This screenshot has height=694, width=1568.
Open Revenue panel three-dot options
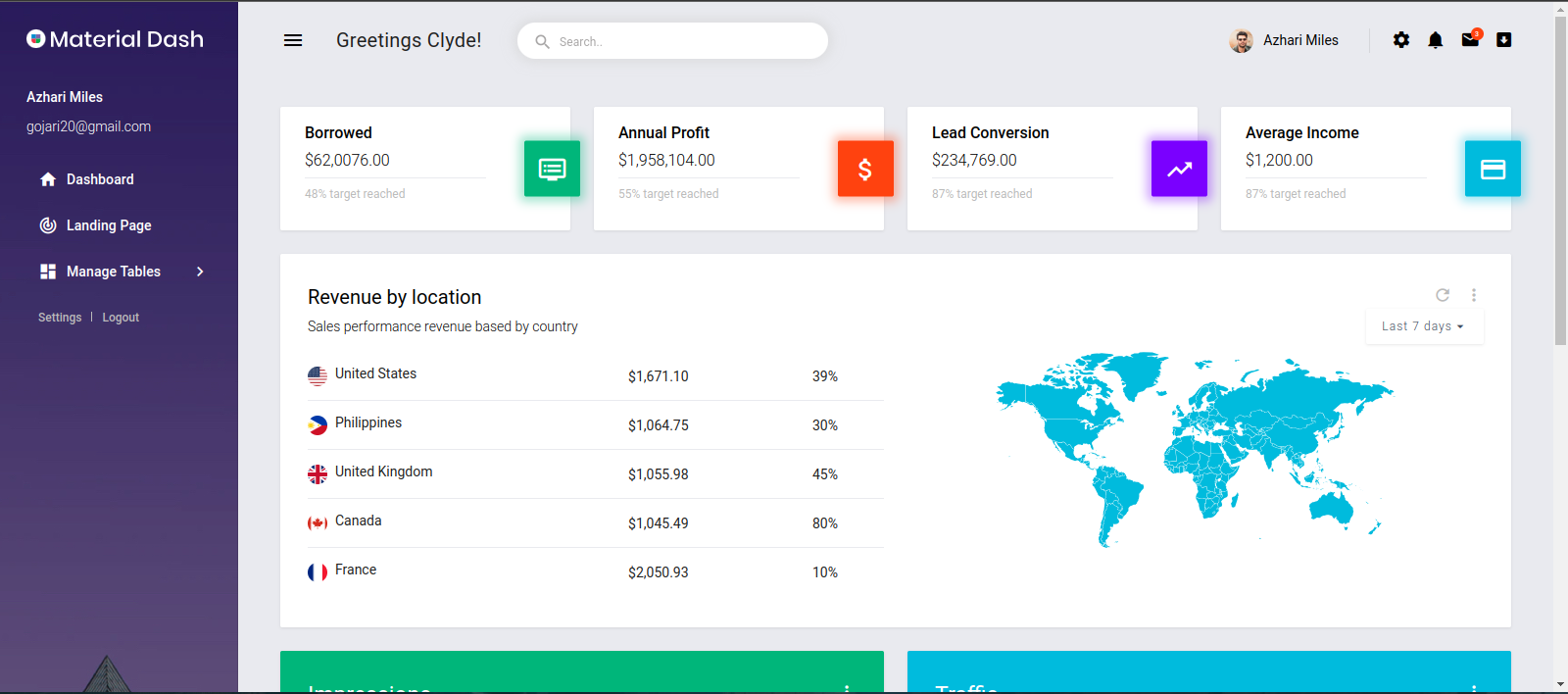tap(1474, 295)
